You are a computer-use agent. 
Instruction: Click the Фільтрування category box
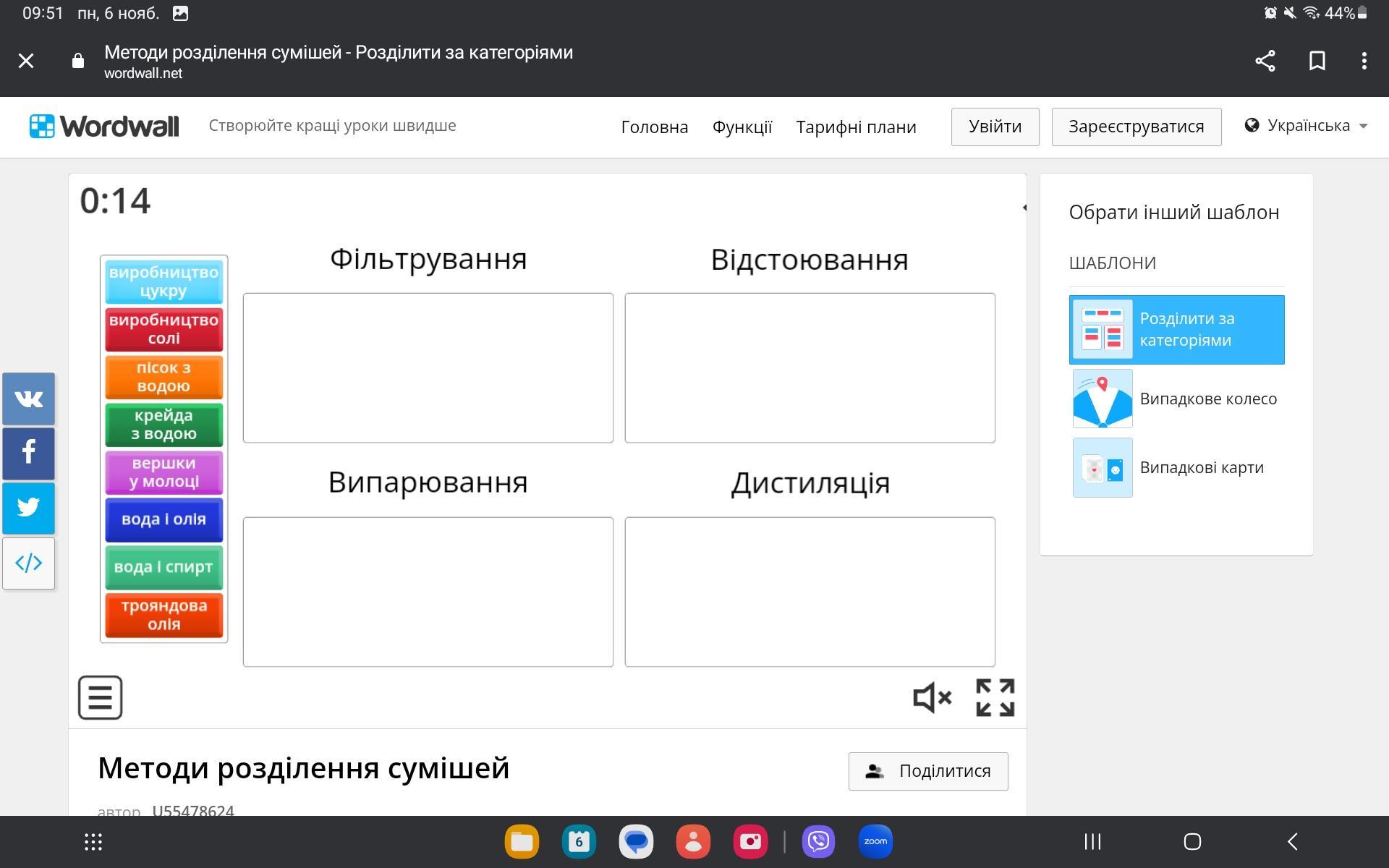428,367
